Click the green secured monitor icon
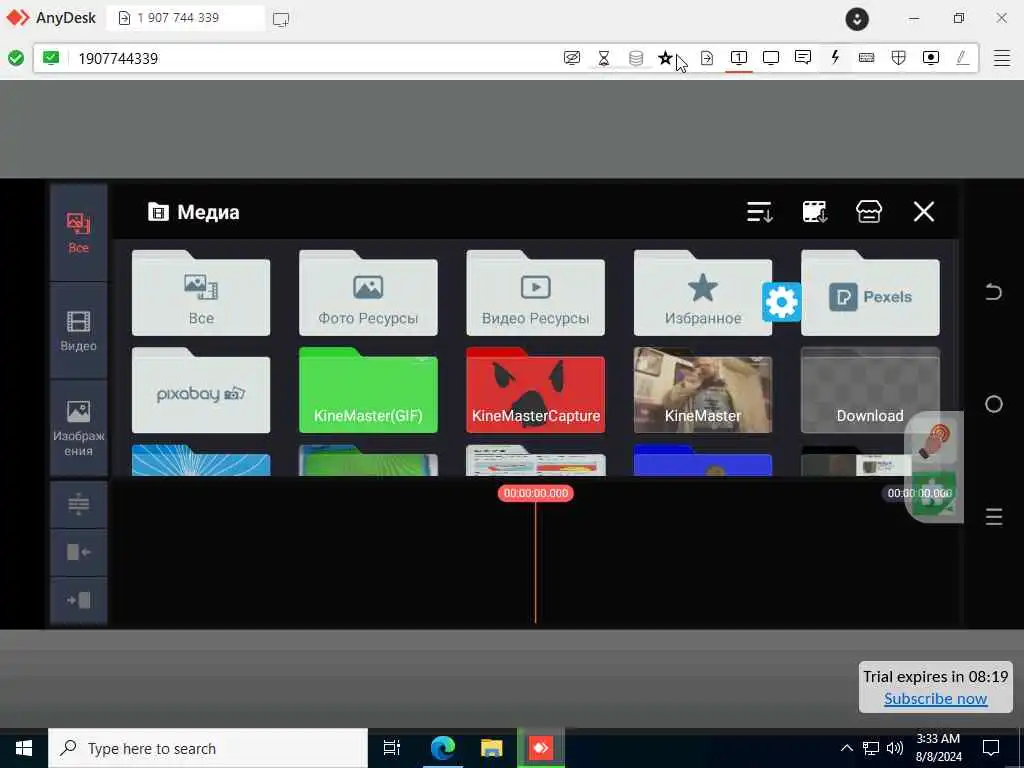 [51, 58]
